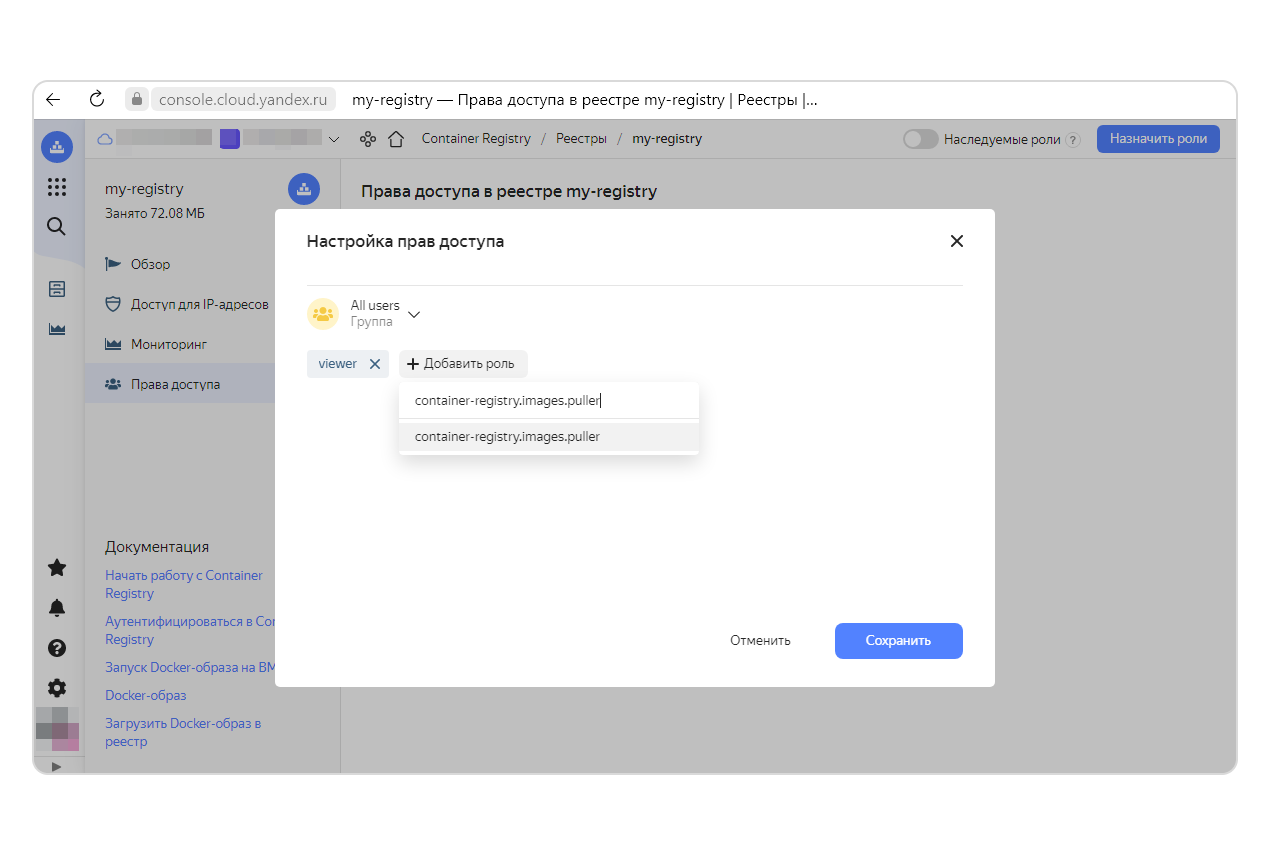Click the help question mark icon
This screenshot has width=1270, height=855.
(57, 648)
